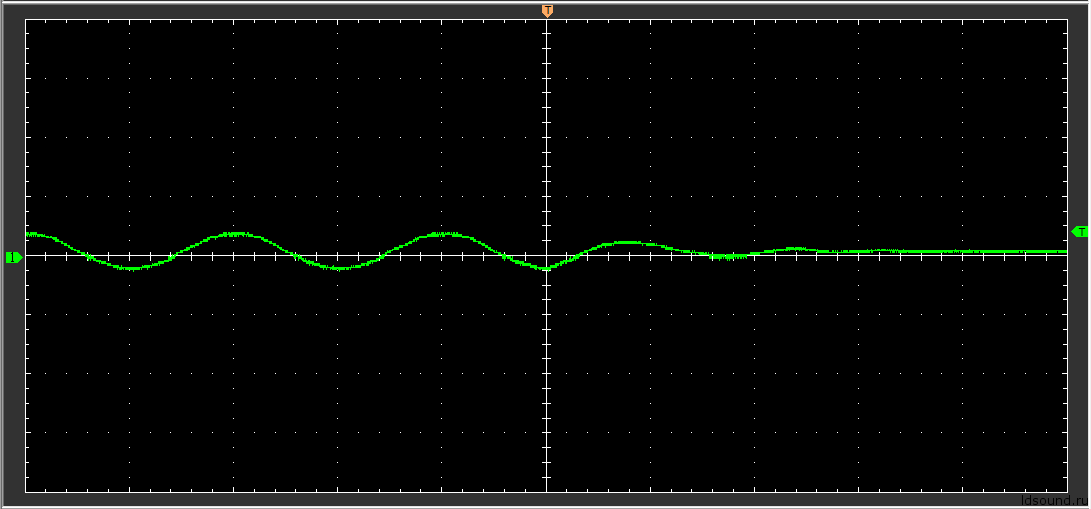Click the bottom end of the center vertical axis
This screenshot has width=1091, height=509.
[x=546, y=491]
